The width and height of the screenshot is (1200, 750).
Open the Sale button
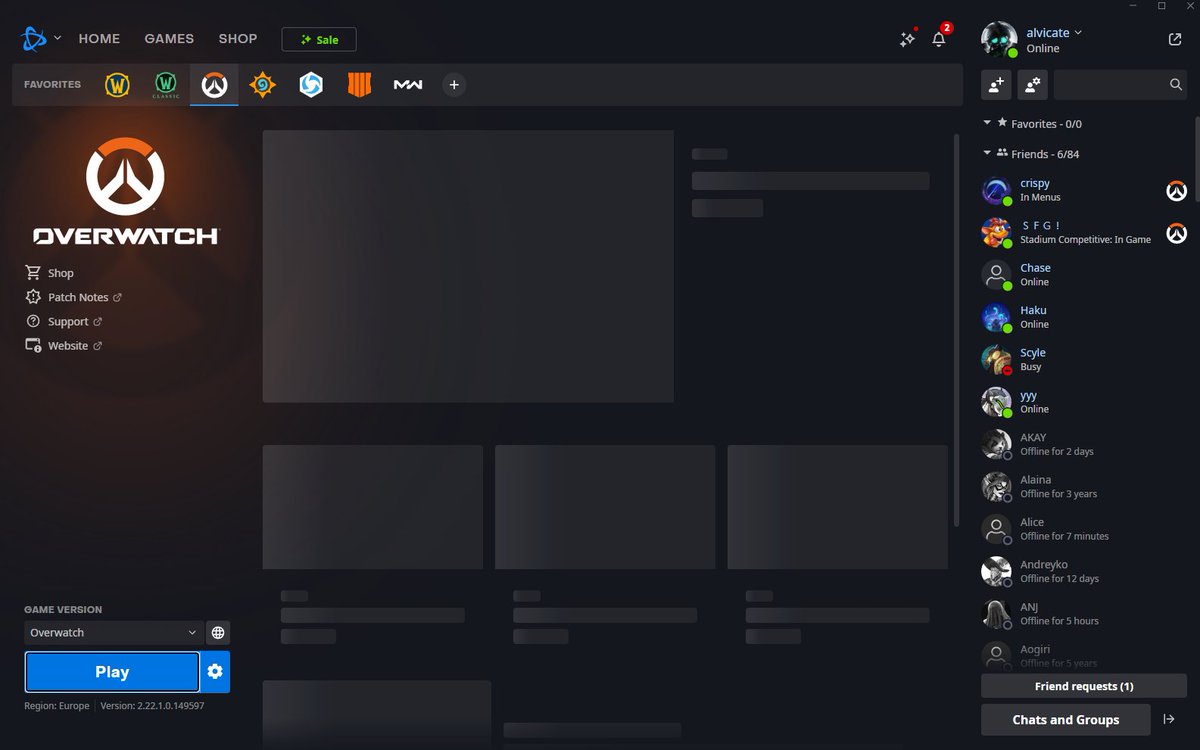tap(319, 40)
